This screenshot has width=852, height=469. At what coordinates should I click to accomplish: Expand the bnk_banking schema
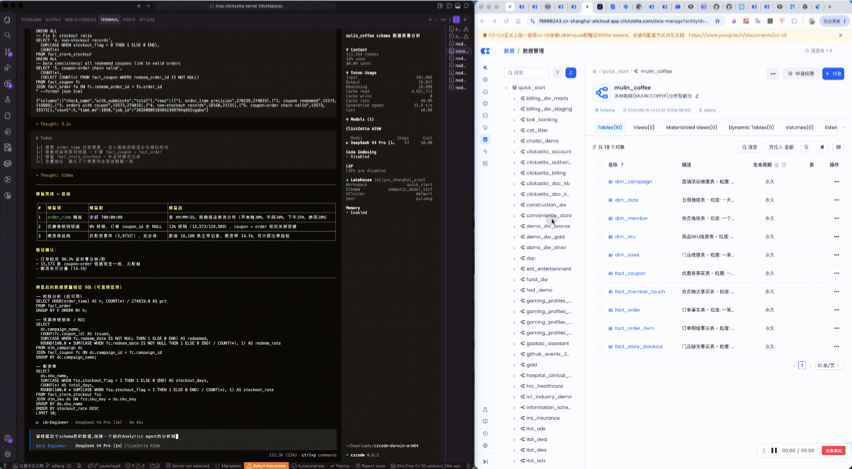pos(515,120)
